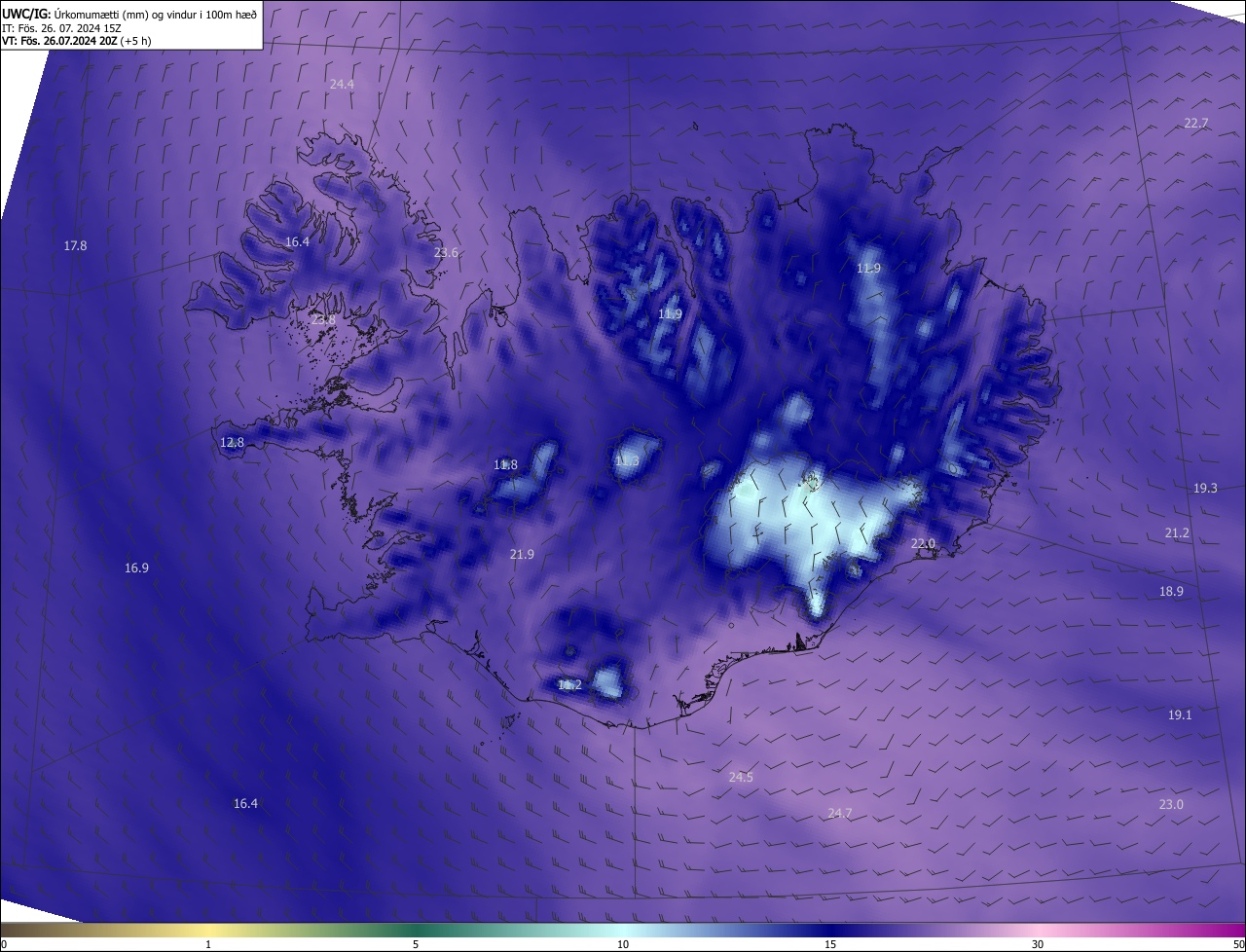Click the 22.0 value label

click(923, 544)
